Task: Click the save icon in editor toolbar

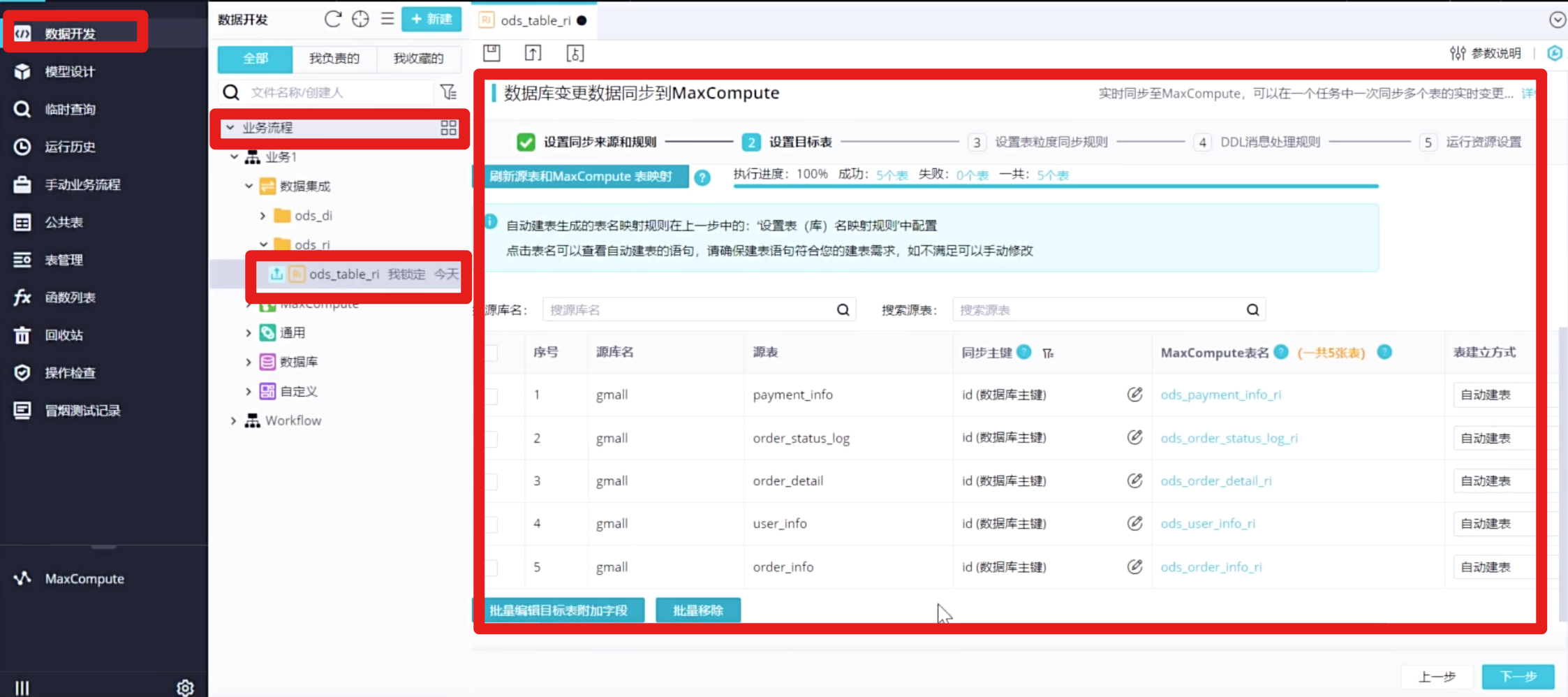Action: click(491, 53)
